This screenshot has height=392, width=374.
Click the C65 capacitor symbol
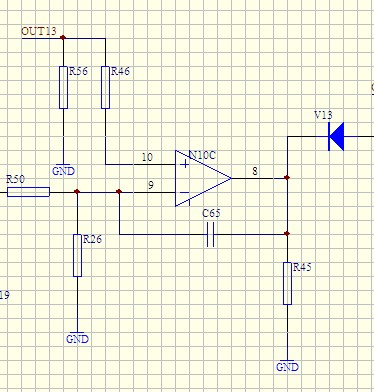point(211,235)
